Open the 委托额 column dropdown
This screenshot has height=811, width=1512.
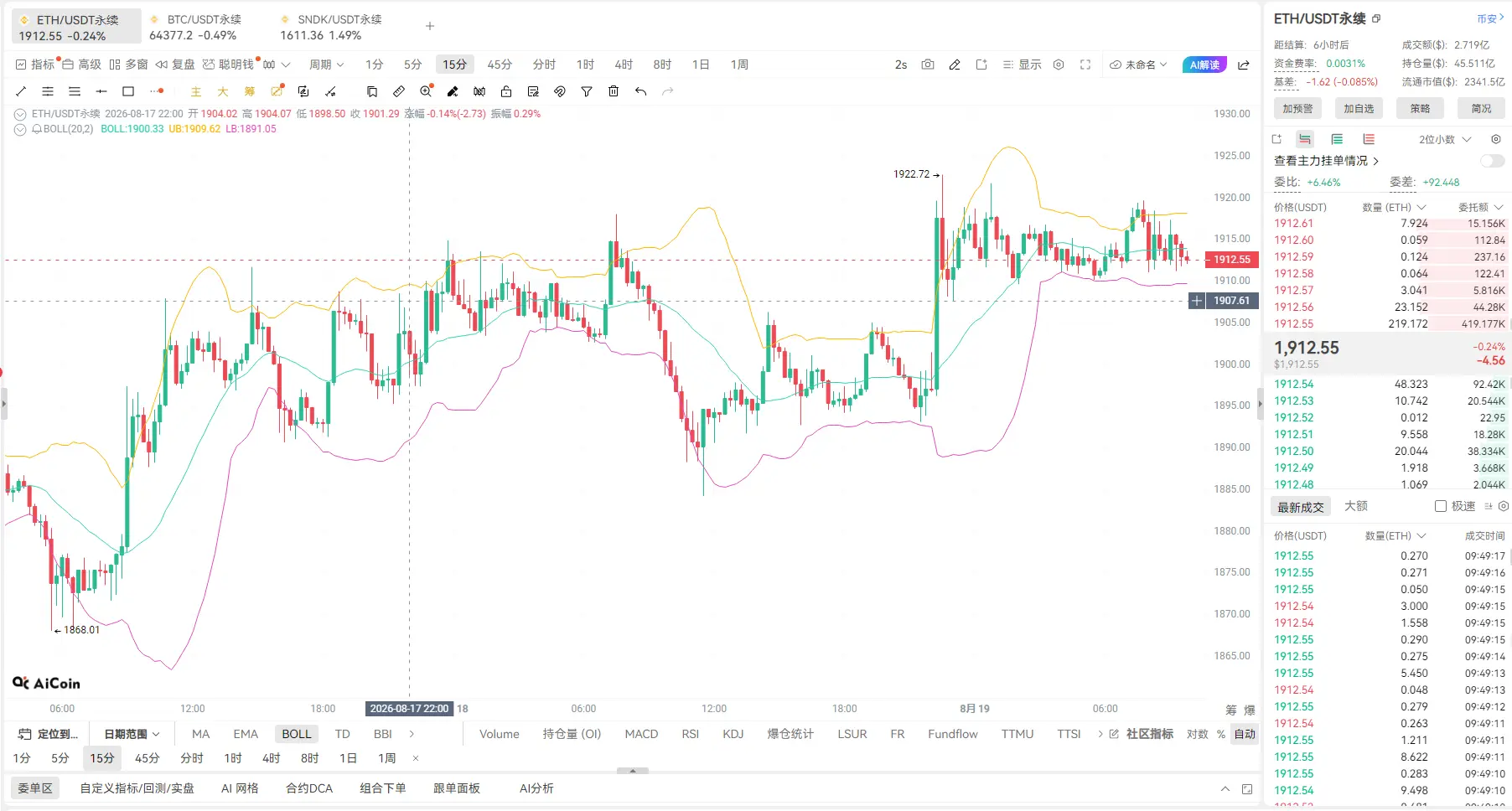pyautogui.click(x=1480, y=207)
